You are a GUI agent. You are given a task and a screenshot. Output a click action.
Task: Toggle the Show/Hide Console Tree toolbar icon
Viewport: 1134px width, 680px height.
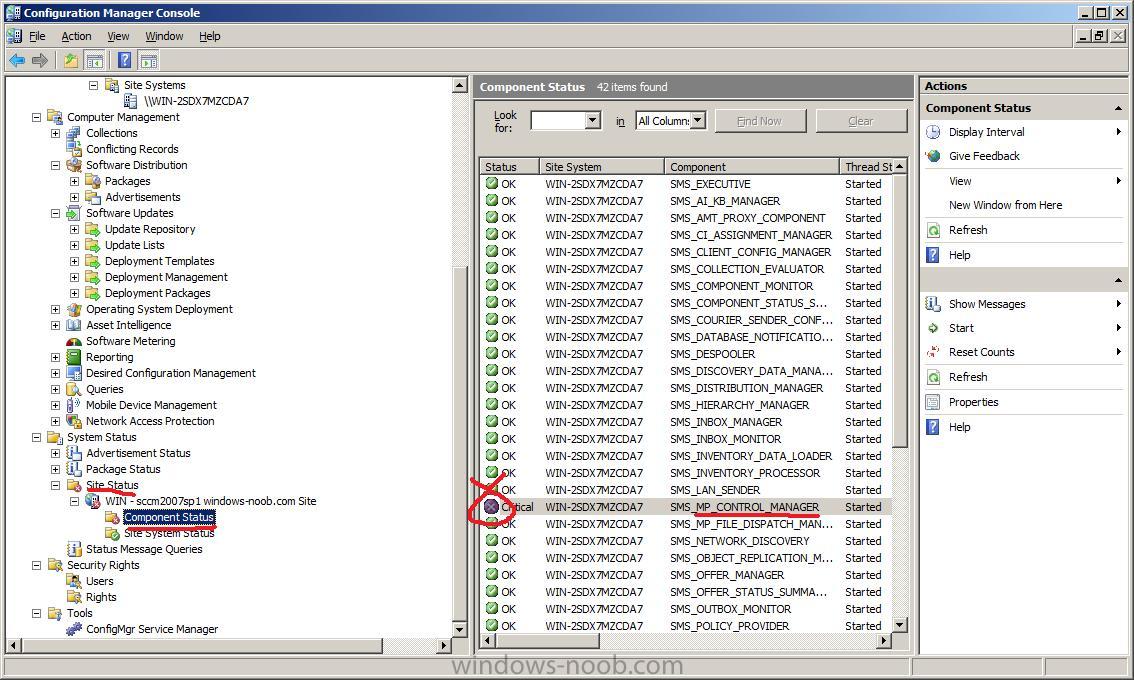click(94, 61)
